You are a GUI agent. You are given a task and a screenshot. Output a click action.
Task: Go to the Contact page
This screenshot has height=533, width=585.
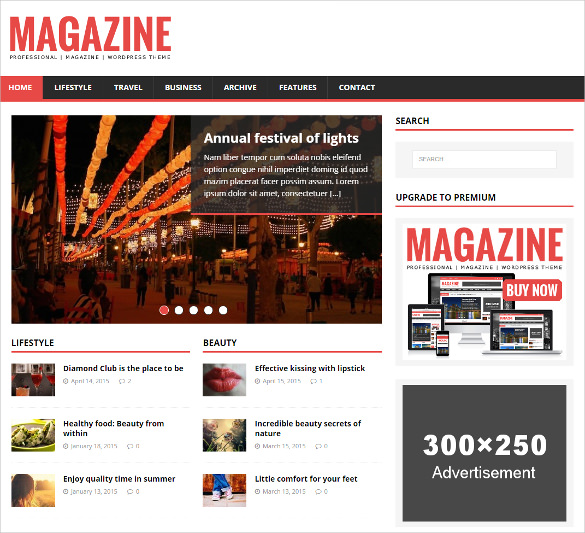click(357, 88)
